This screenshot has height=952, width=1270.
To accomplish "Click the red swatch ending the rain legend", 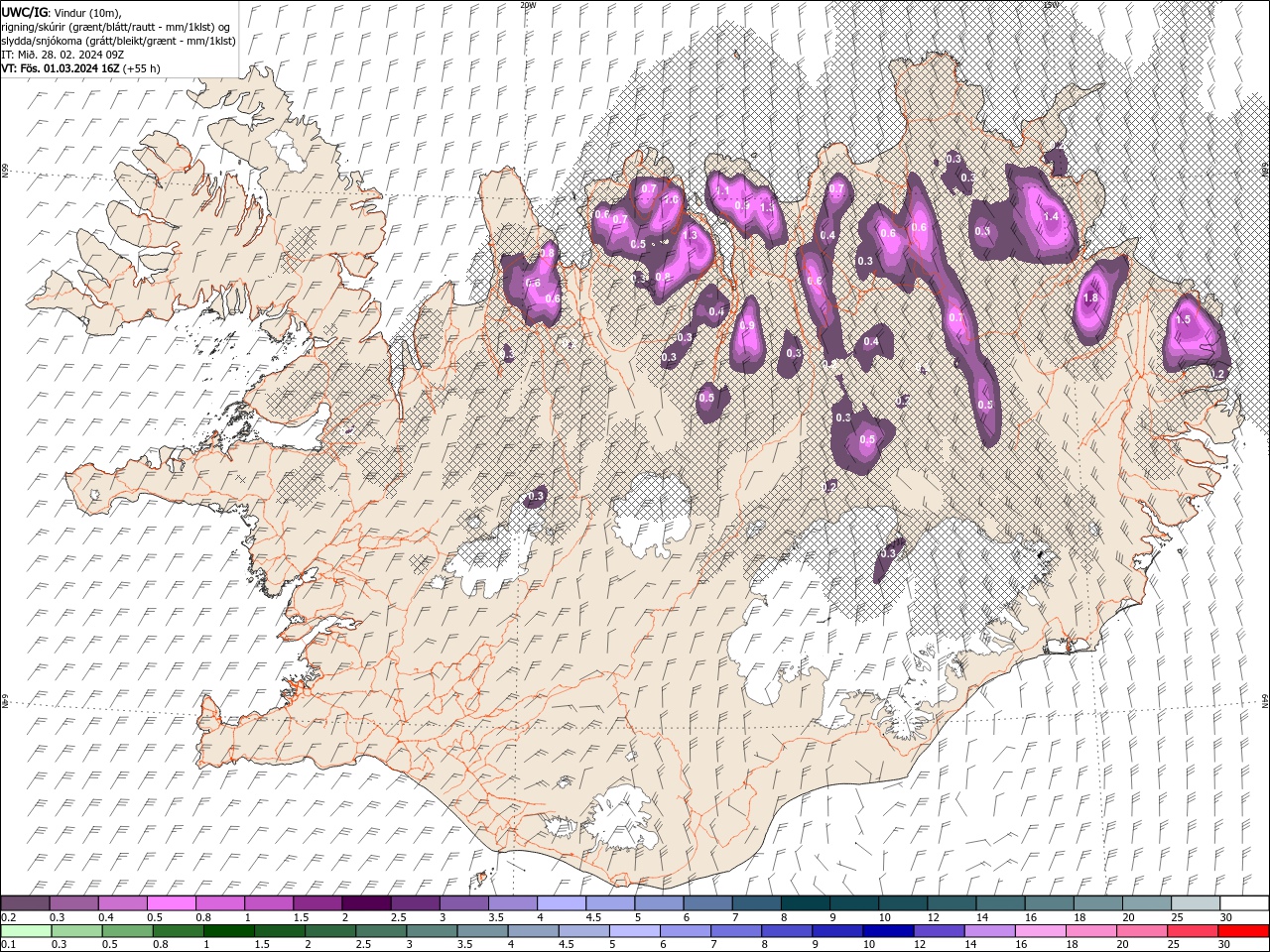I will coord(1242,931).
